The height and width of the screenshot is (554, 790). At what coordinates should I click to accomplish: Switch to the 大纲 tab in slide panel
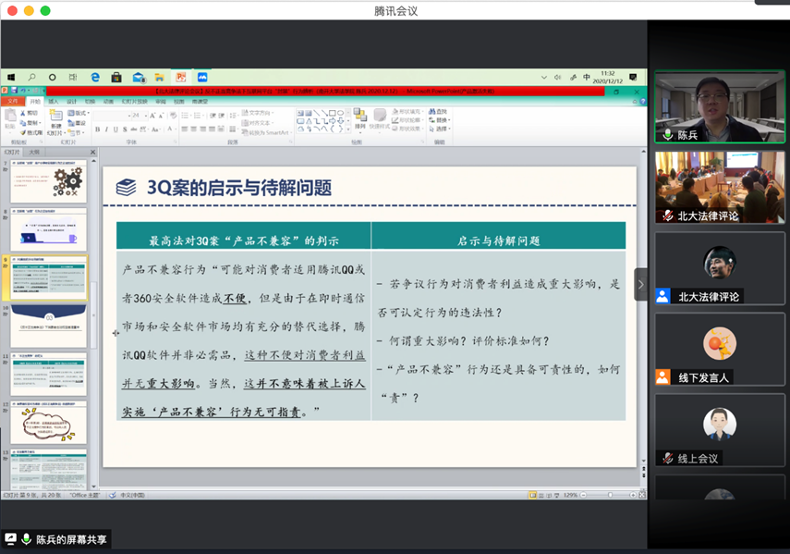pyautogui.click(x=34, y=152)
